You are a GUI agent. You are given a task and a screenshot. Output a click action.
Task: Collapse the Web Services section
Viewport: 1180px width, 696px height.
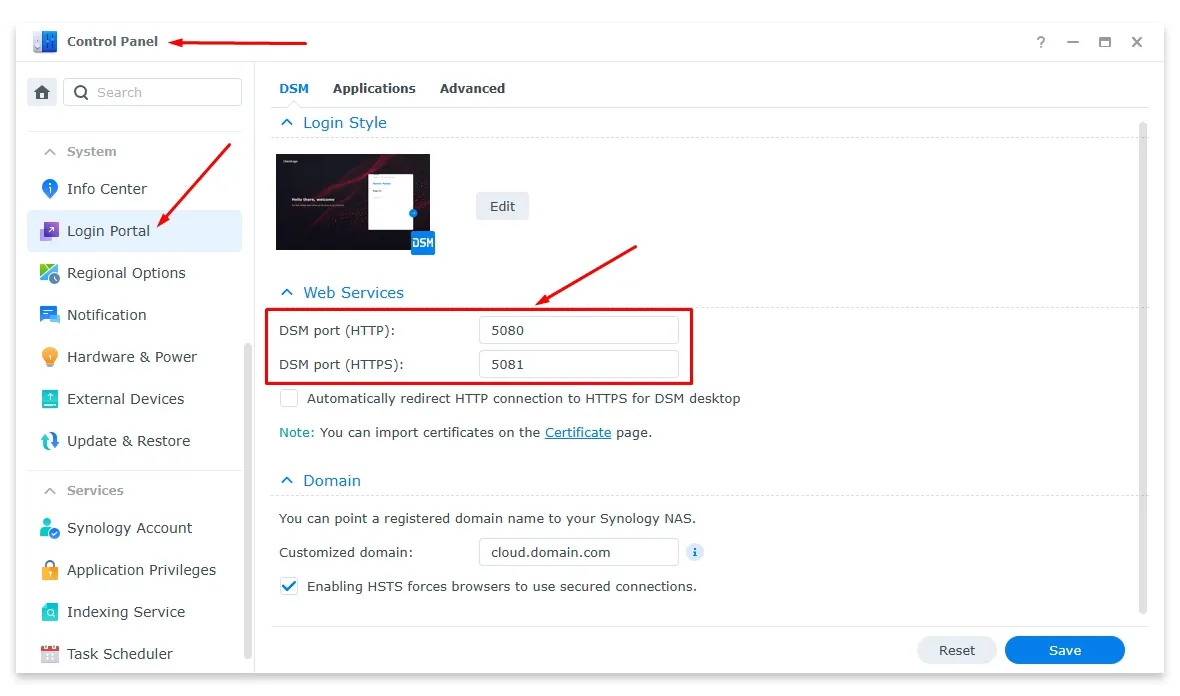(287, 292)
